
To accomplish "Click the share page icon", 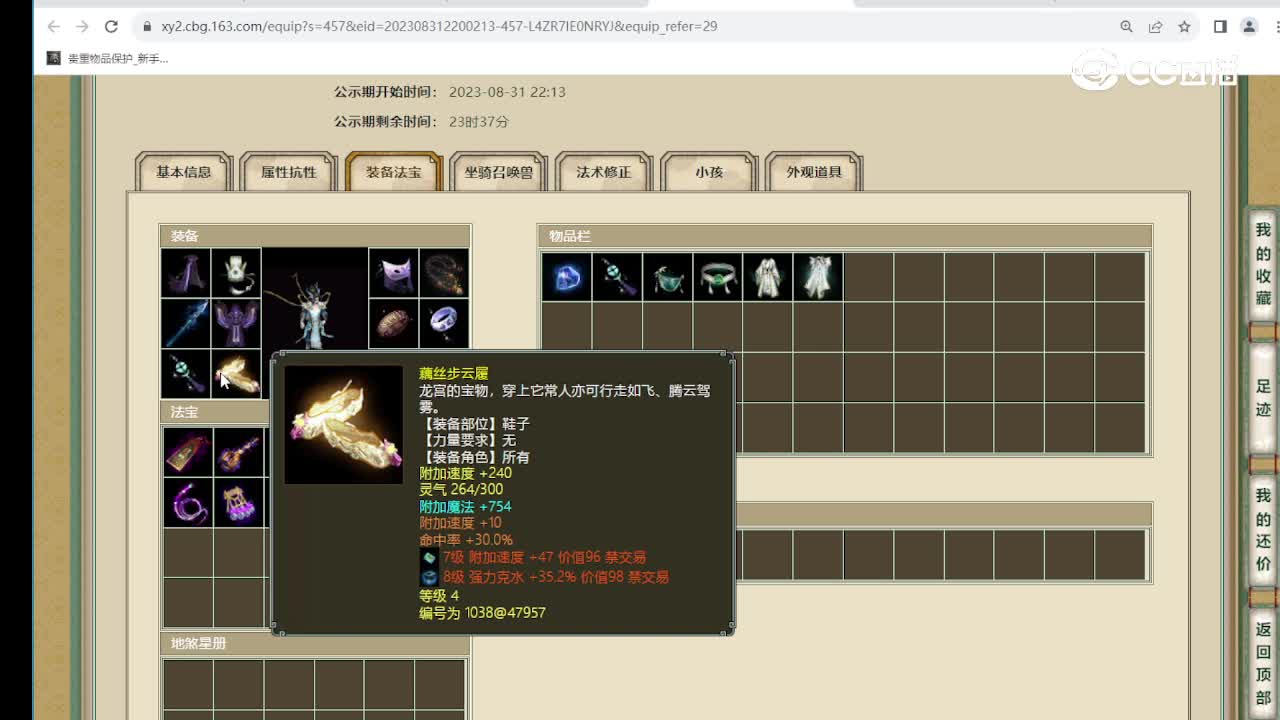I will (1155, 27).
